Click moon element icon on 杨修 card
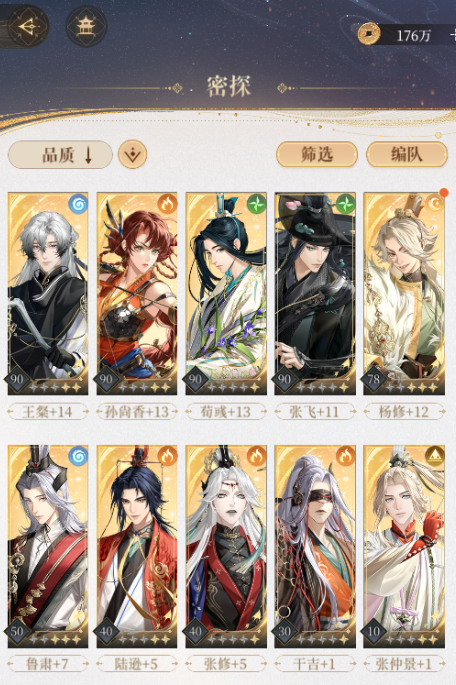Viewport: 456px width, 685px height. click(x=434, y=204)
